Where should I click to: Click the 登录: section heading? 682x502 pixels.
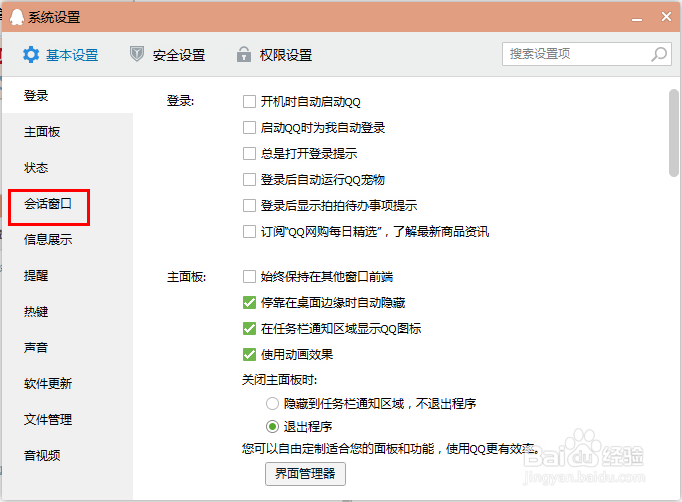pos(181,101)
